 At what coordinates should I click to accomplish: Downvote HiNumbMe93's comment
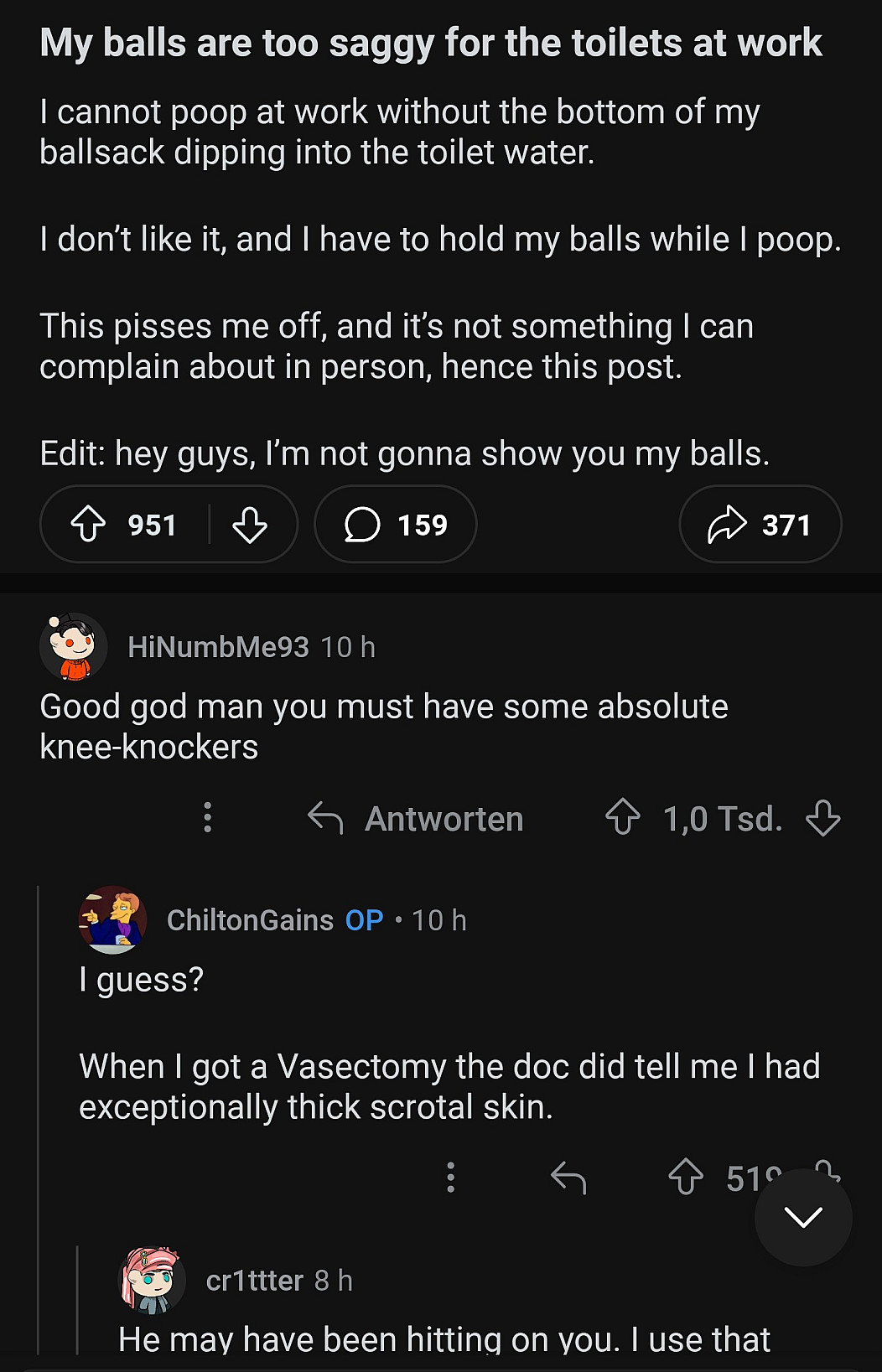point(822,817)
